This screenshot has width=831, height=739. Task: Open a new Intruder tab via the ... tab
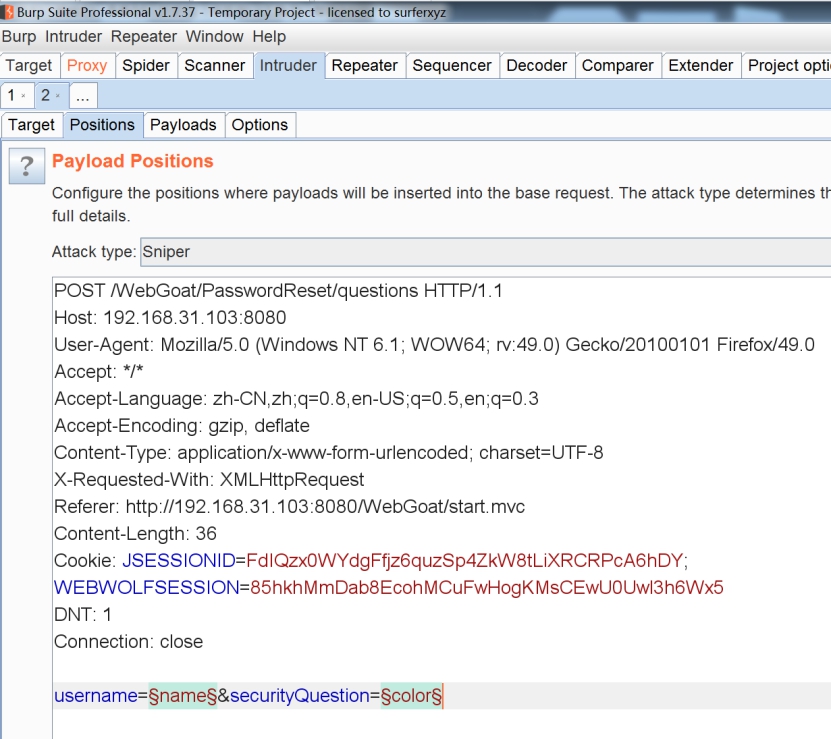tap(83, 96)
